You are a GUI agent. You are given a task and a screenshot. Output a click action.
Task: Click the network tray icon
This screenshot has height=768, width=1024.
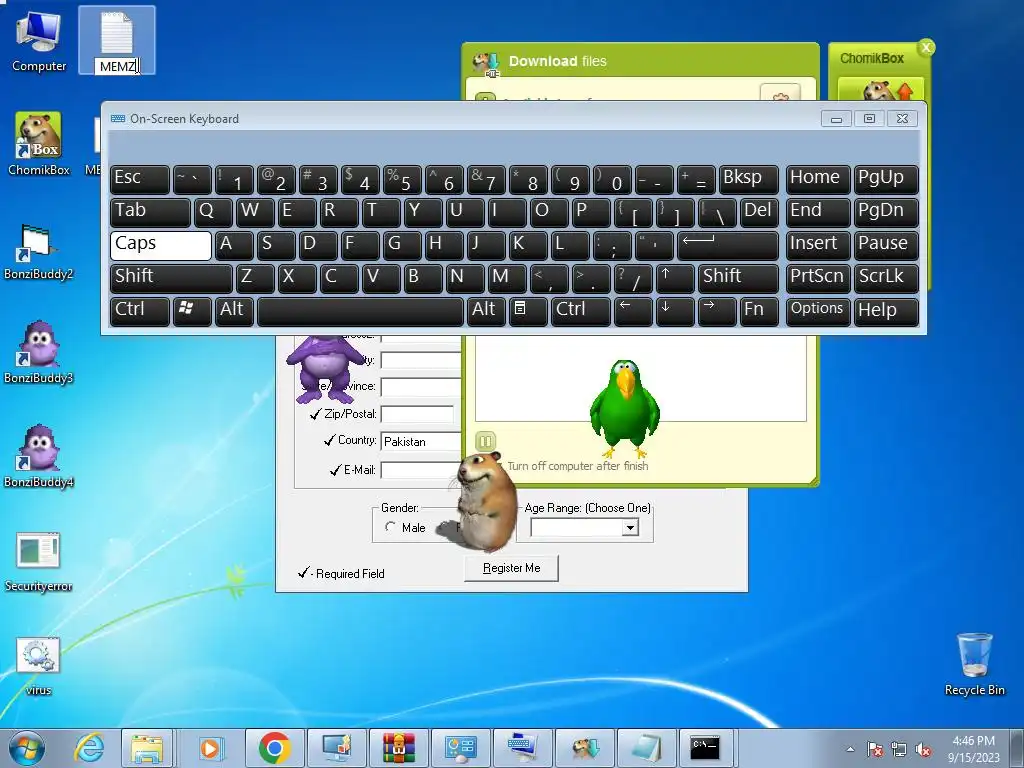899,749
